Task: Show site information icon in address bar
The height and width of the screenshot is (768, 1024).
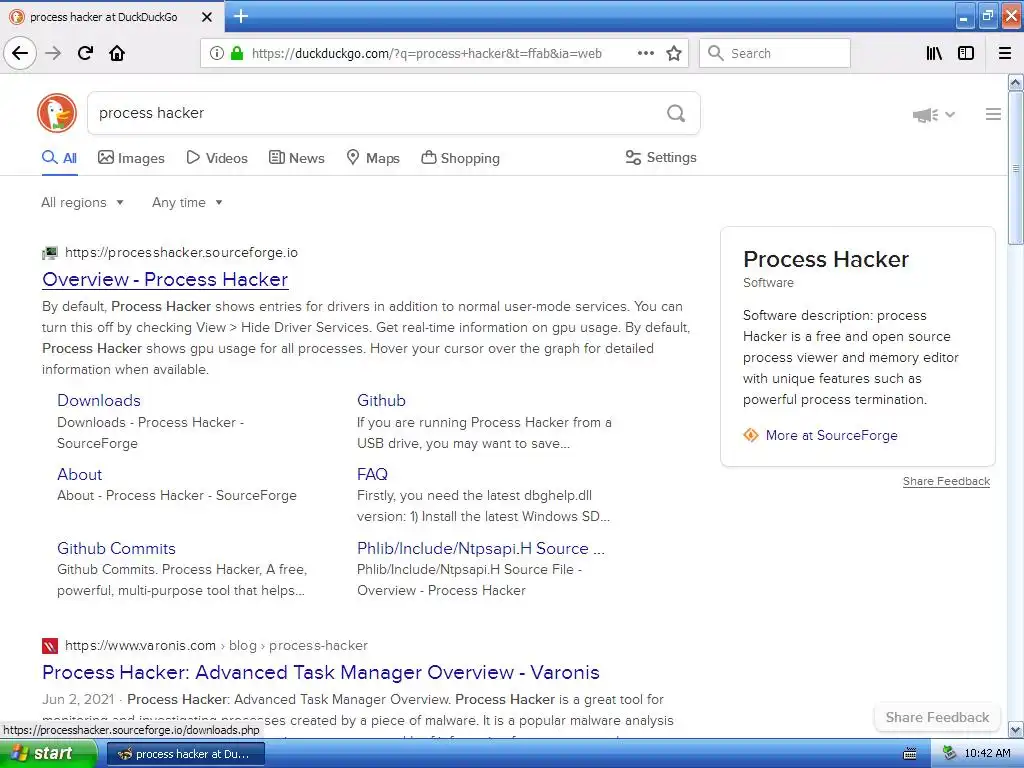Action: 216,54
